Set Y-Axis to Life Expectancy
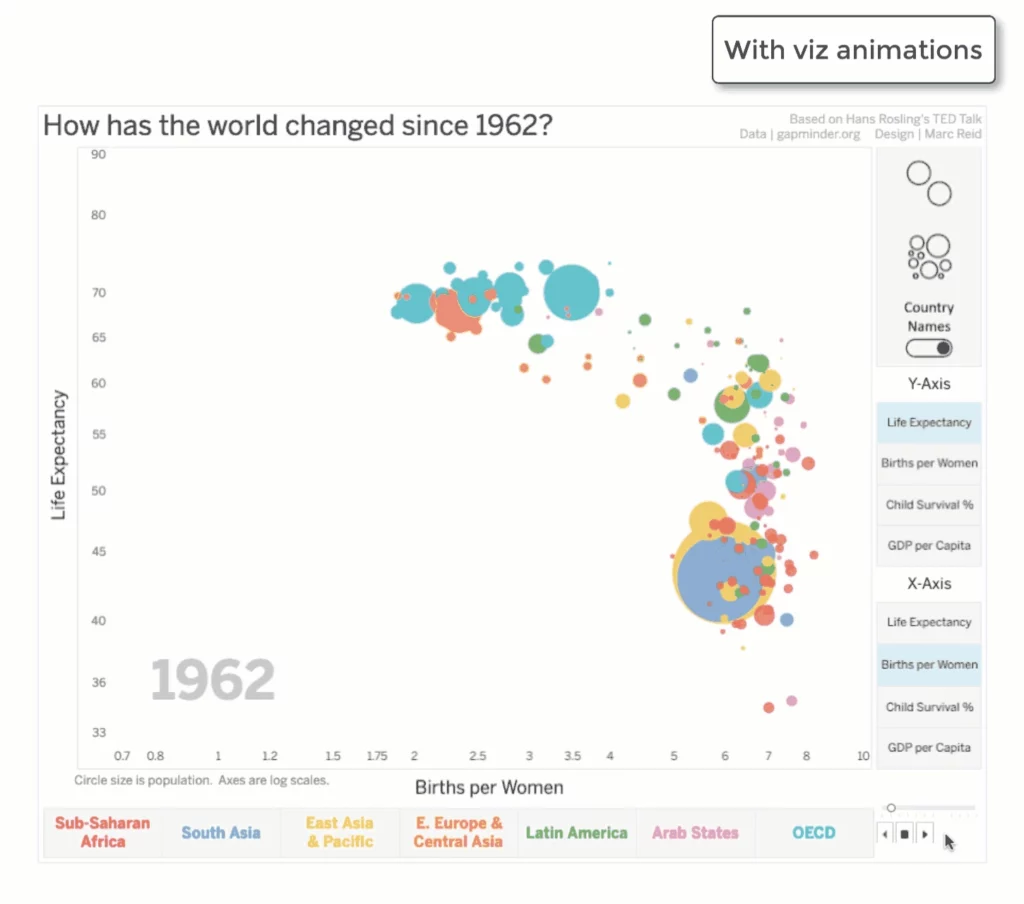Screen dimensions: 1024x904 click(929, 423)
